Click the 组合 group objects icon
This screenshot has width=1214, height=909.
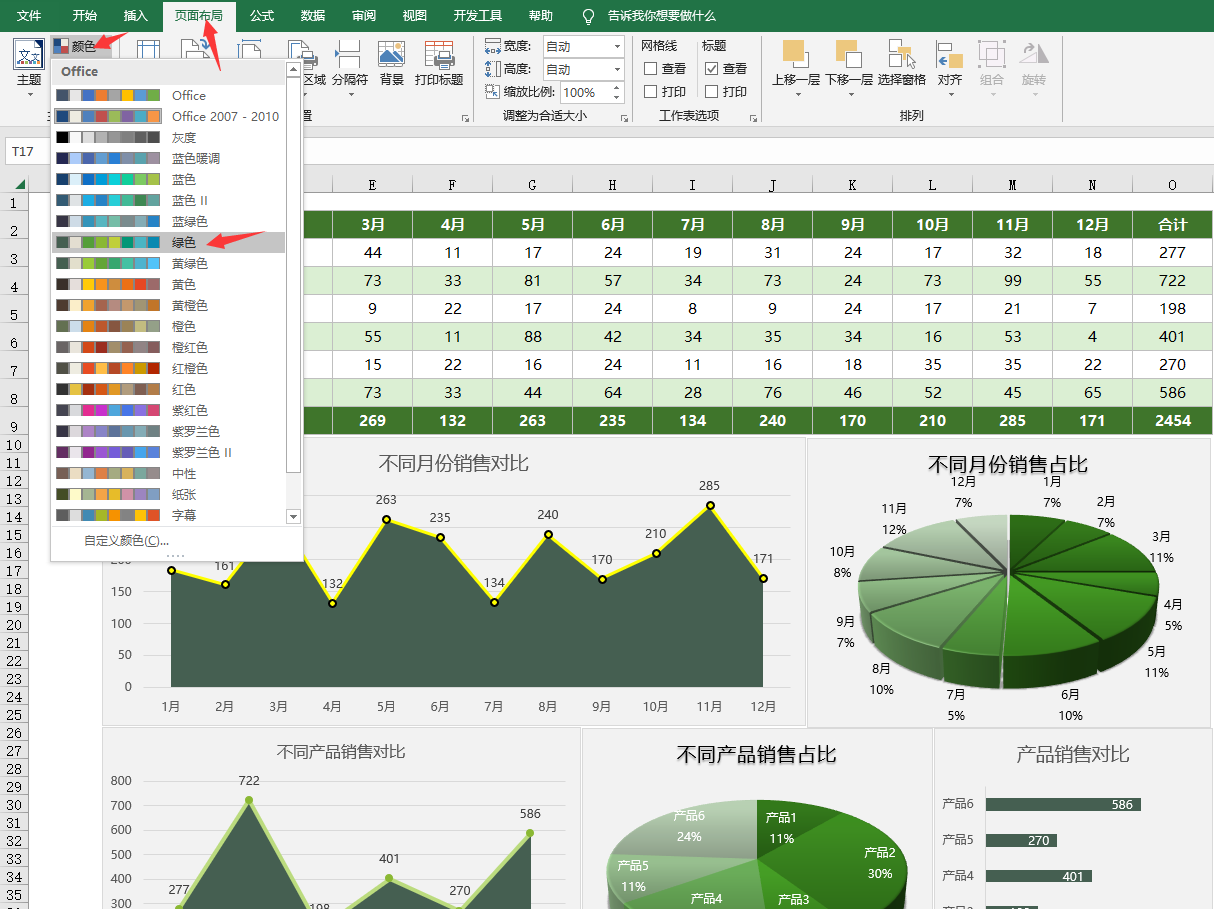(992, 54)
